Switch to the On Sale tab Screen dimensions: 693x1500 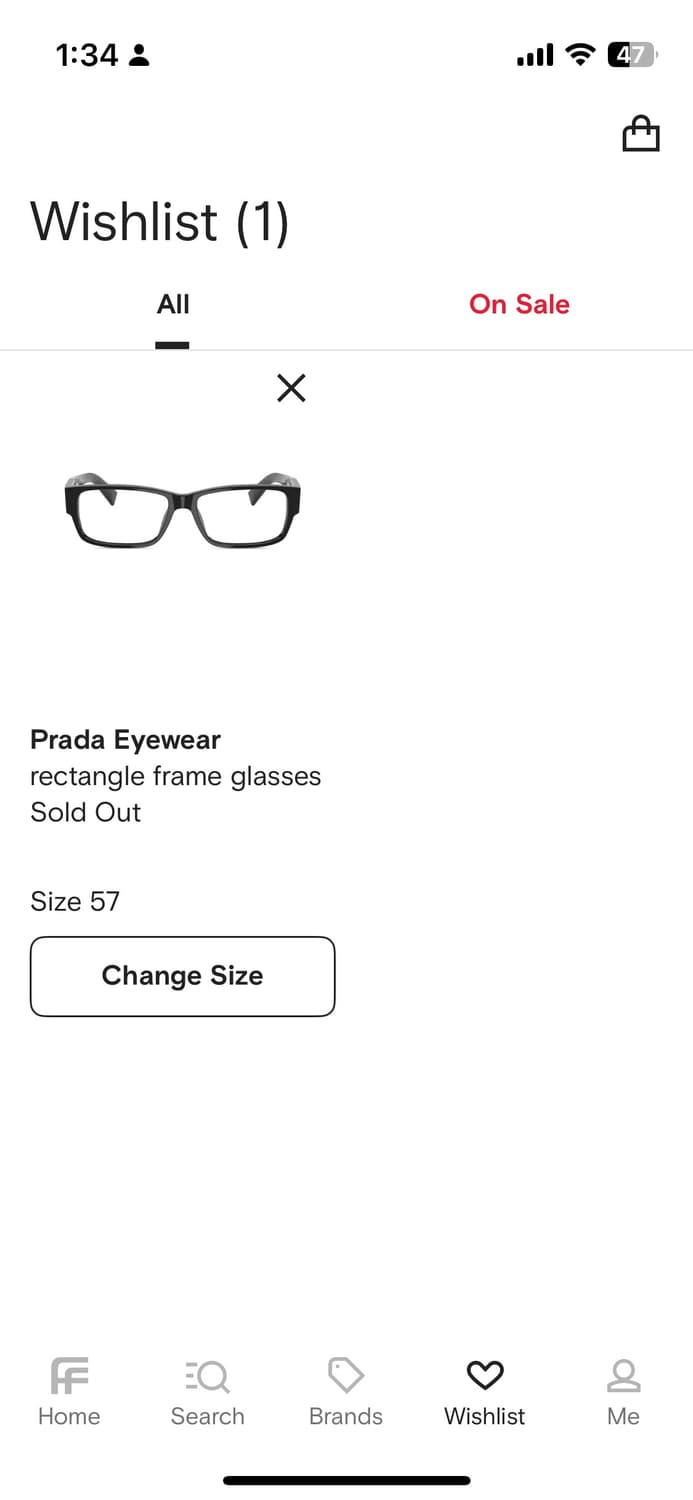[519, 305]
